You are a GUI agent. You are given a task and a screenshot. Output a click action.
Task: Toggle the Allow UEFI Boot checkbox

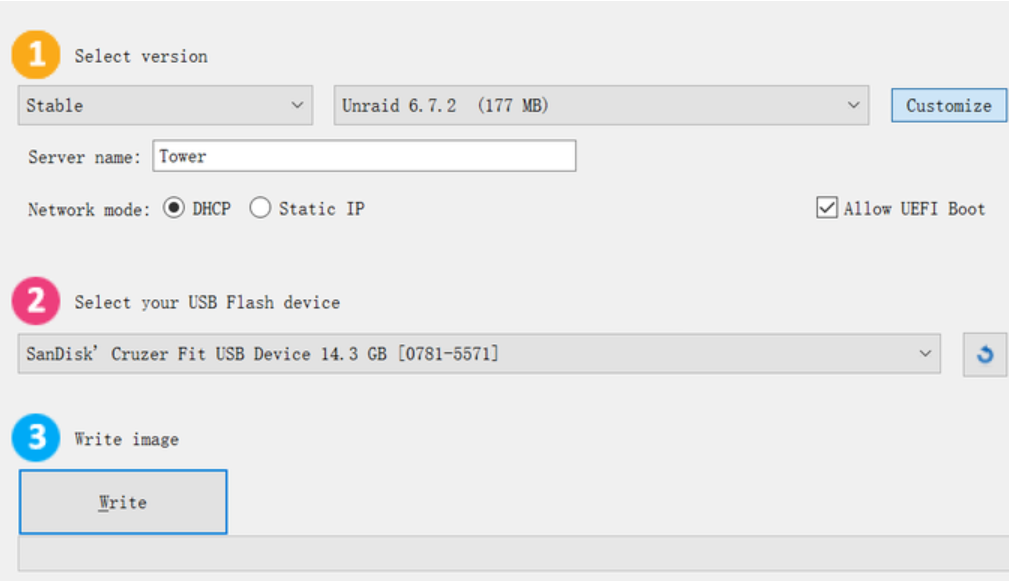point(827,209)
